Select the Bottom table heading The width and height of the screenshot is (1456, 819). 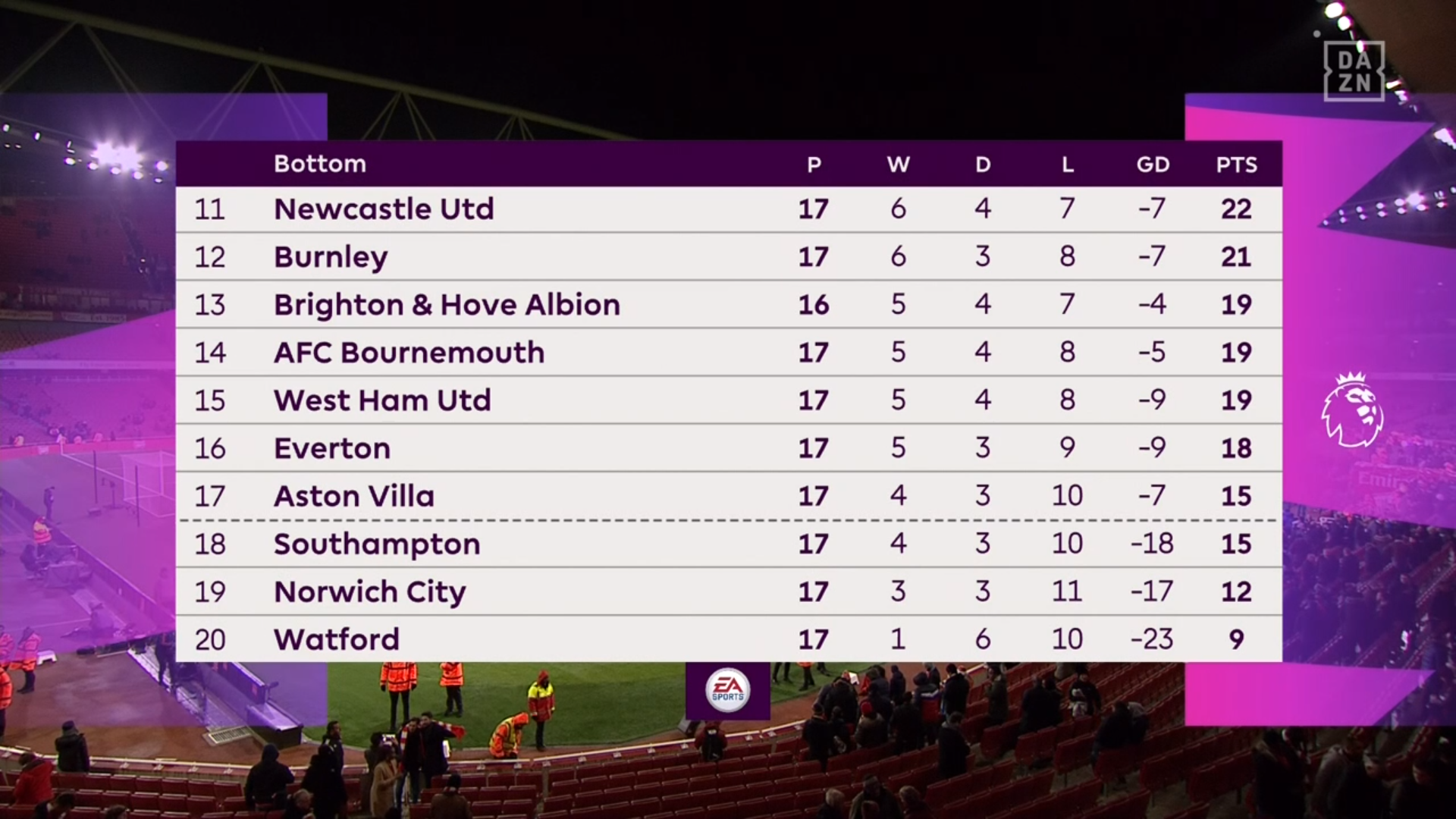click(x=320, y=164)
